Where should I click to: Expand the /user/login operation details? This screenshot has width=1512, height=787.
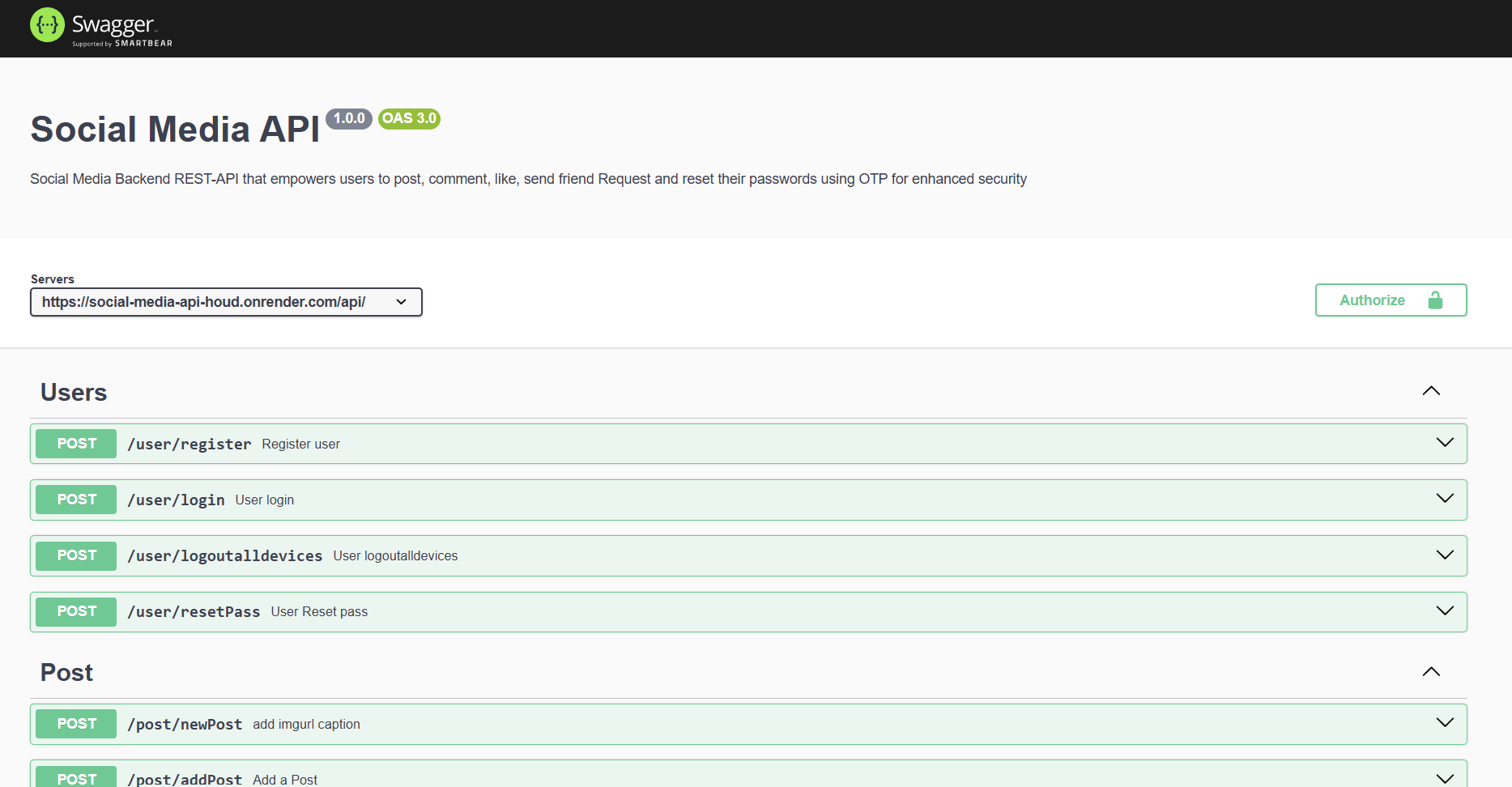[x=1445, y=499]
